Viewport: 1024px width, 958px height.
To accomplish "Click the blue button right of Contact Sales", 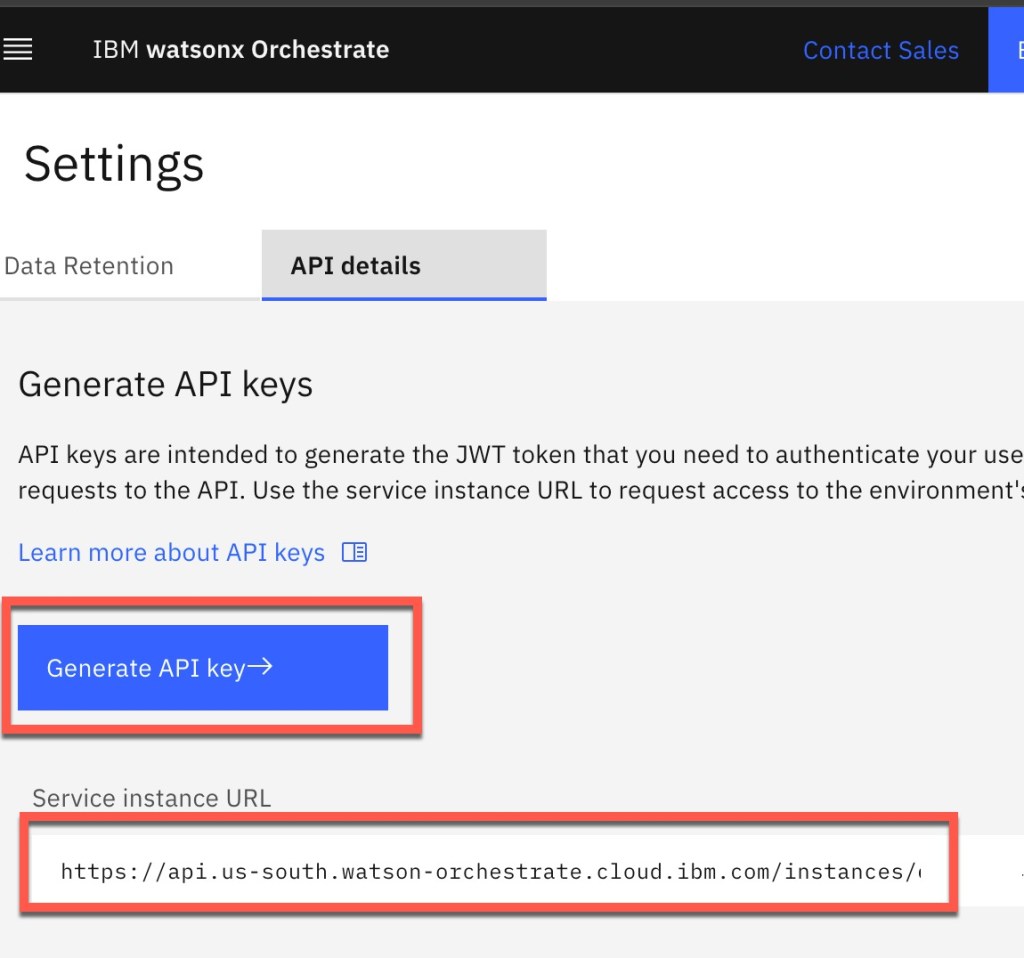I will point(1006,50).
